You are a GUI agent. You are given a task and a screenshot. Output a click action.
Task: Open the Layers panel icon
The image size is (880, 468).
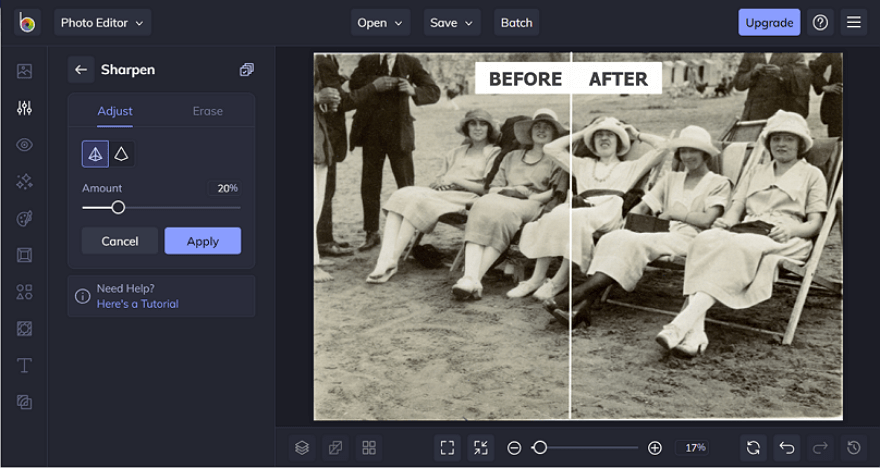[x=302, y=448]
